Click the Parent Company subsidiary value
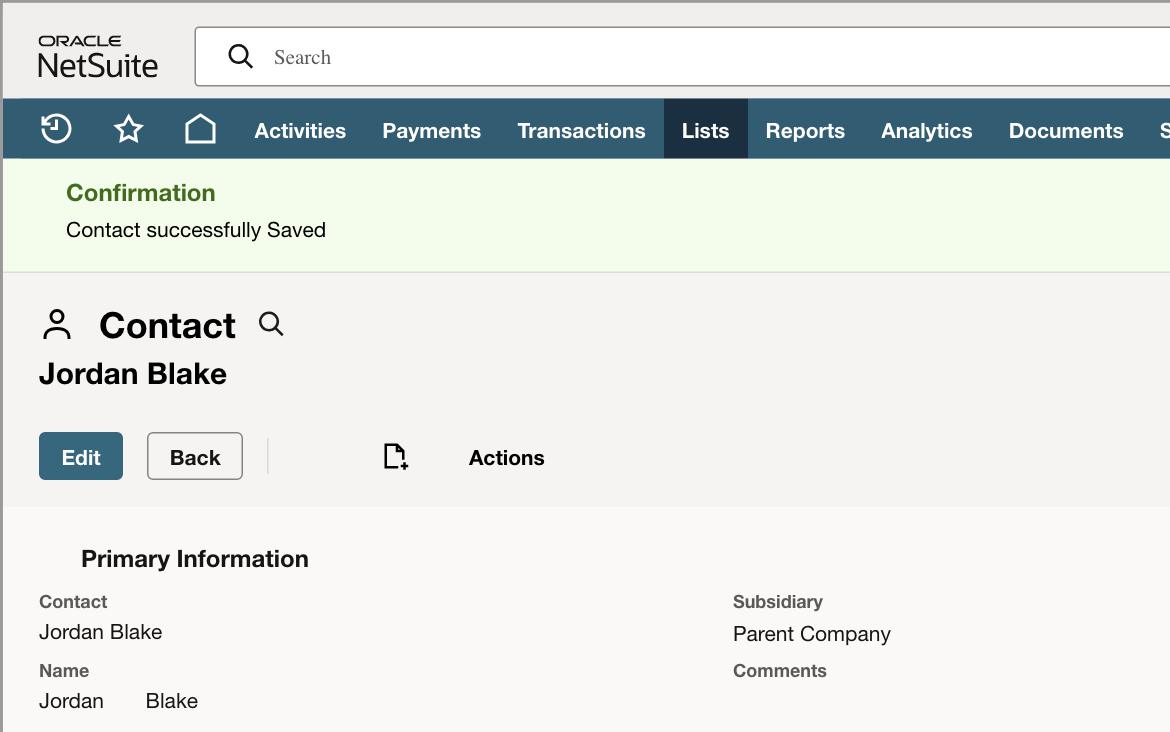The height and width of the screenshot is (732, 1170). 812,634
